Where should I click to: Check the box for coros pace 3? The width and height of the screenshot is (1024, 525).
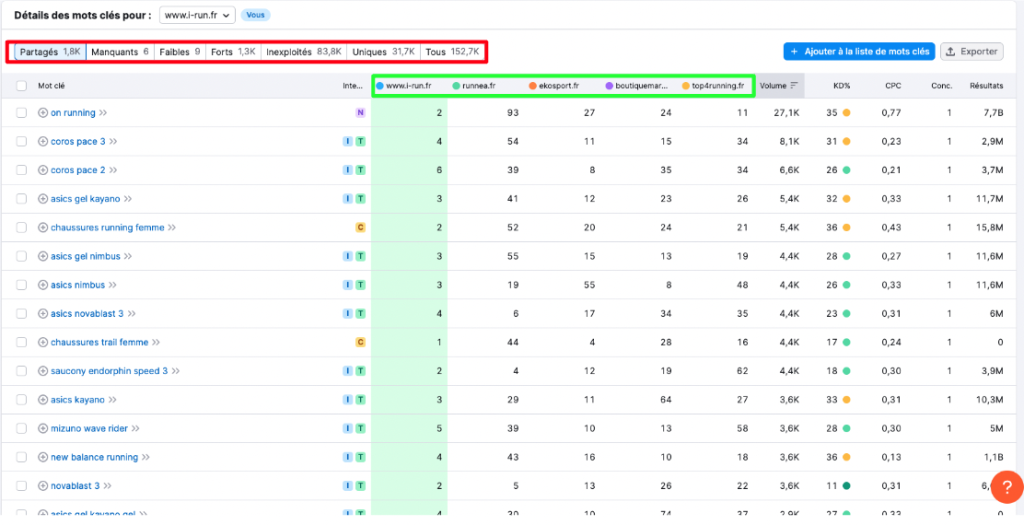(22, 142)
